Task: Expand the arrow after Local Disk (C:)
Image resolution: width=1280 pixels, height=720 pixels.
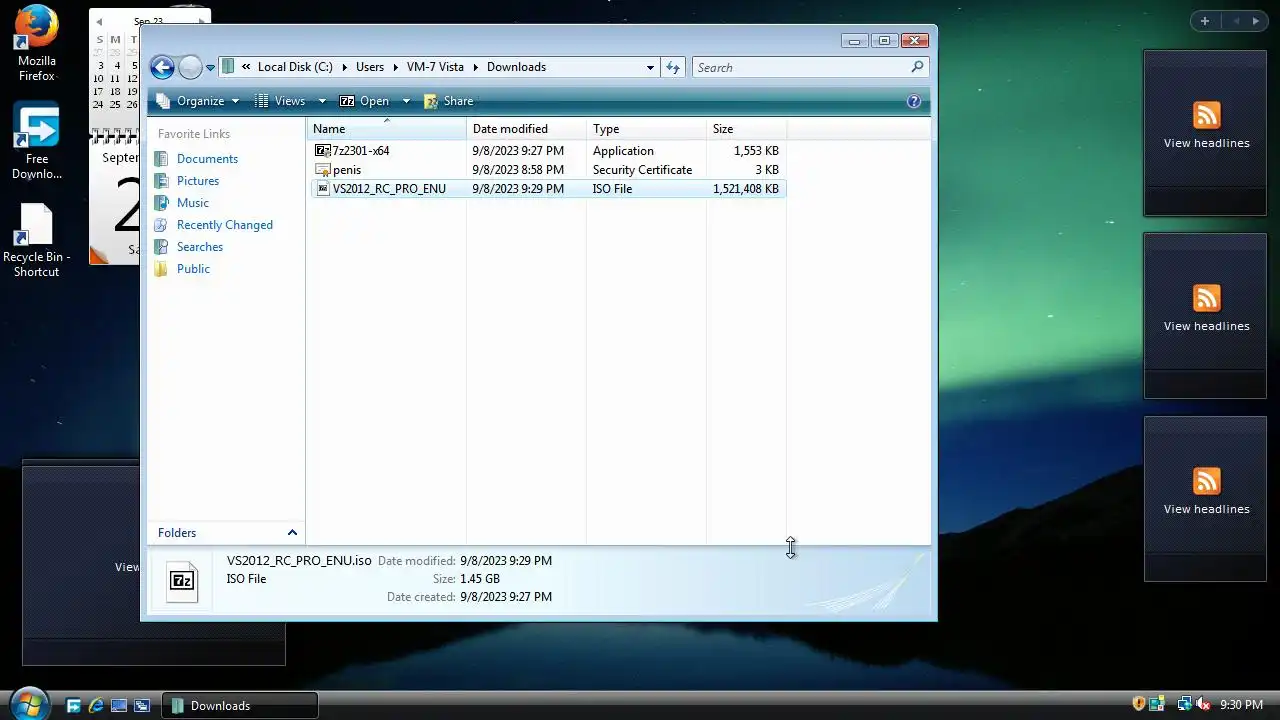Action: 343,67
